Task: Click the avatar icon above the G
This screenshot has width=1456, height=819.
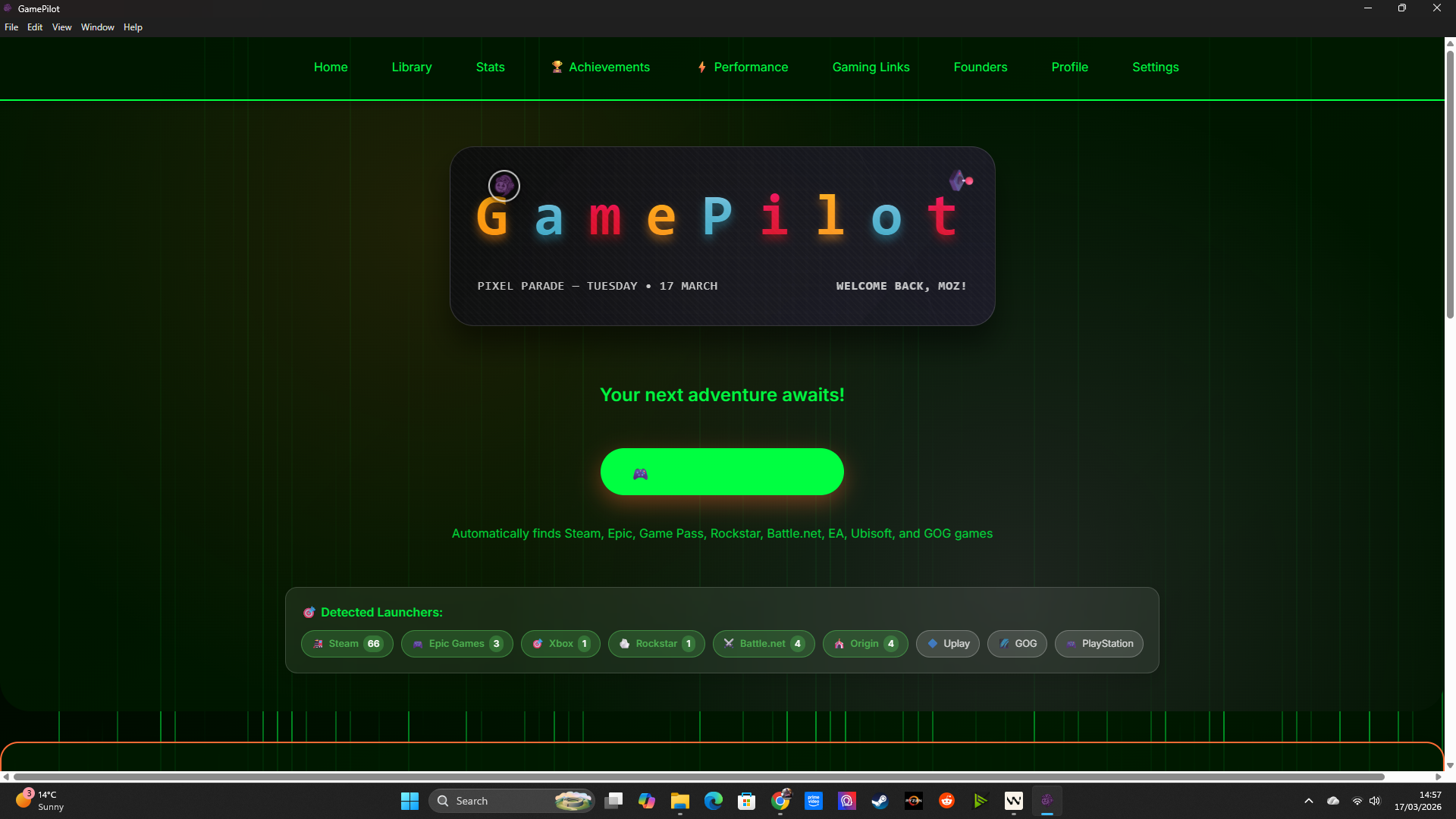Action: (x=504, y=186)
